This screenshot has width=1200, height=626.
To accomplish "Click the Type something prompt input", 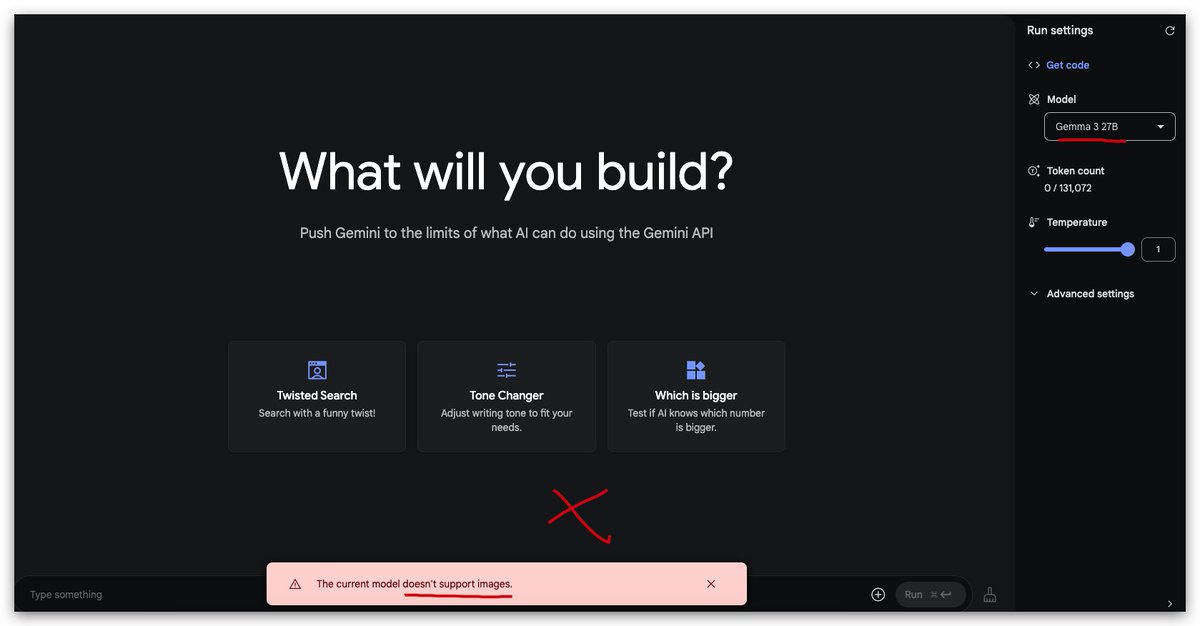I will pyautogui.click(x=440, y=594).
